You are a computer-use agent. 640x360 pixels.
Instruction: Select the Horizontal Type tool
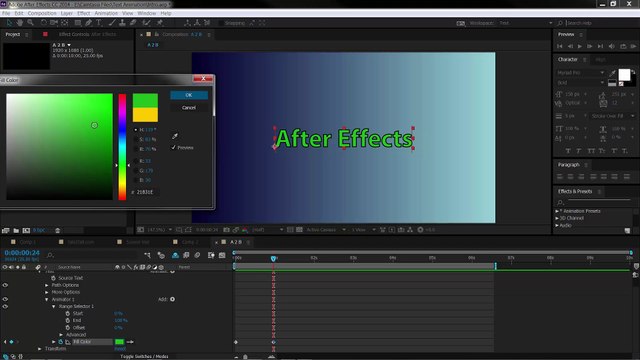(x=99, y=23)
